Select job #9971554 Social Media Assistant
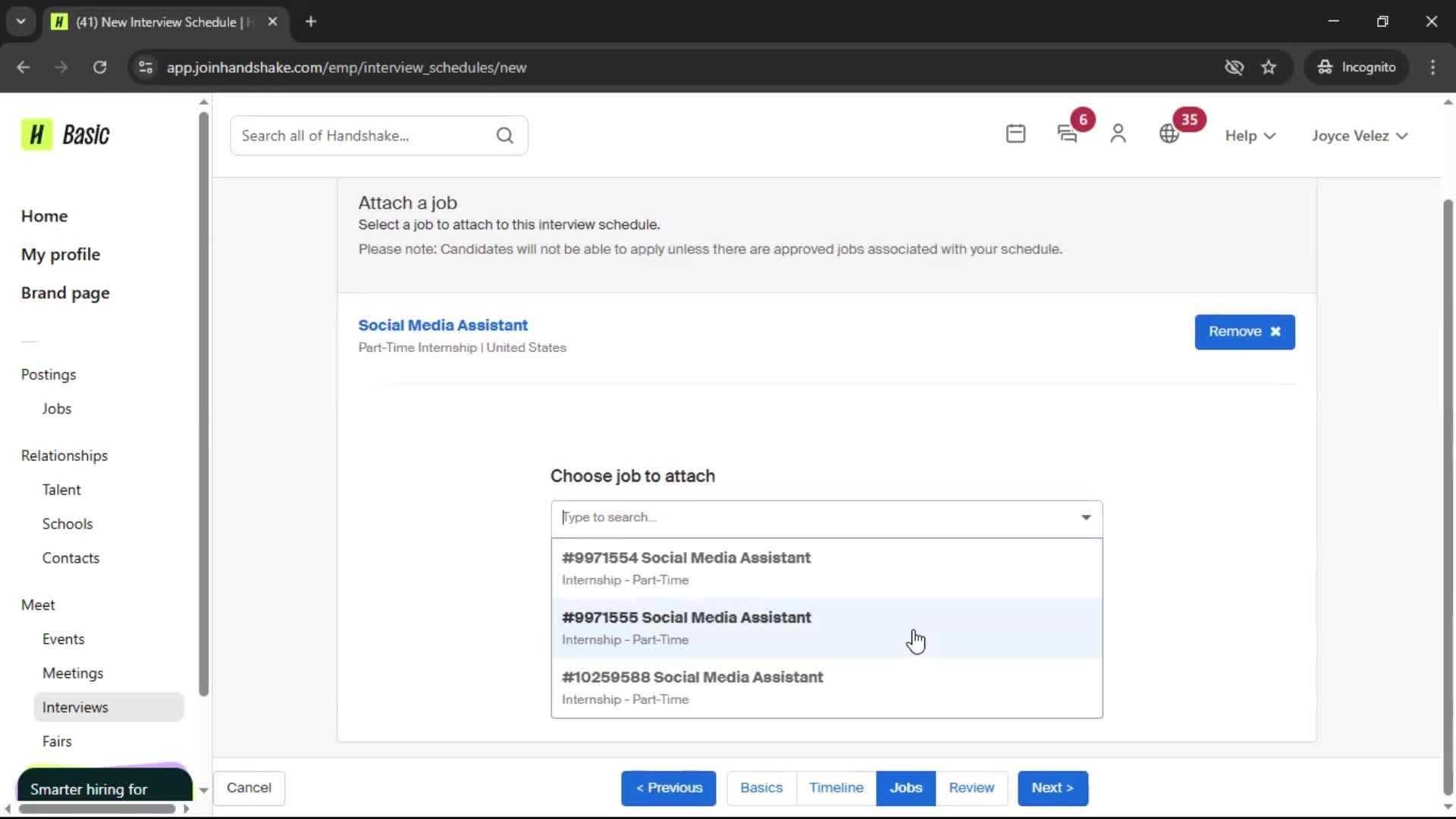 click(827, 569)
